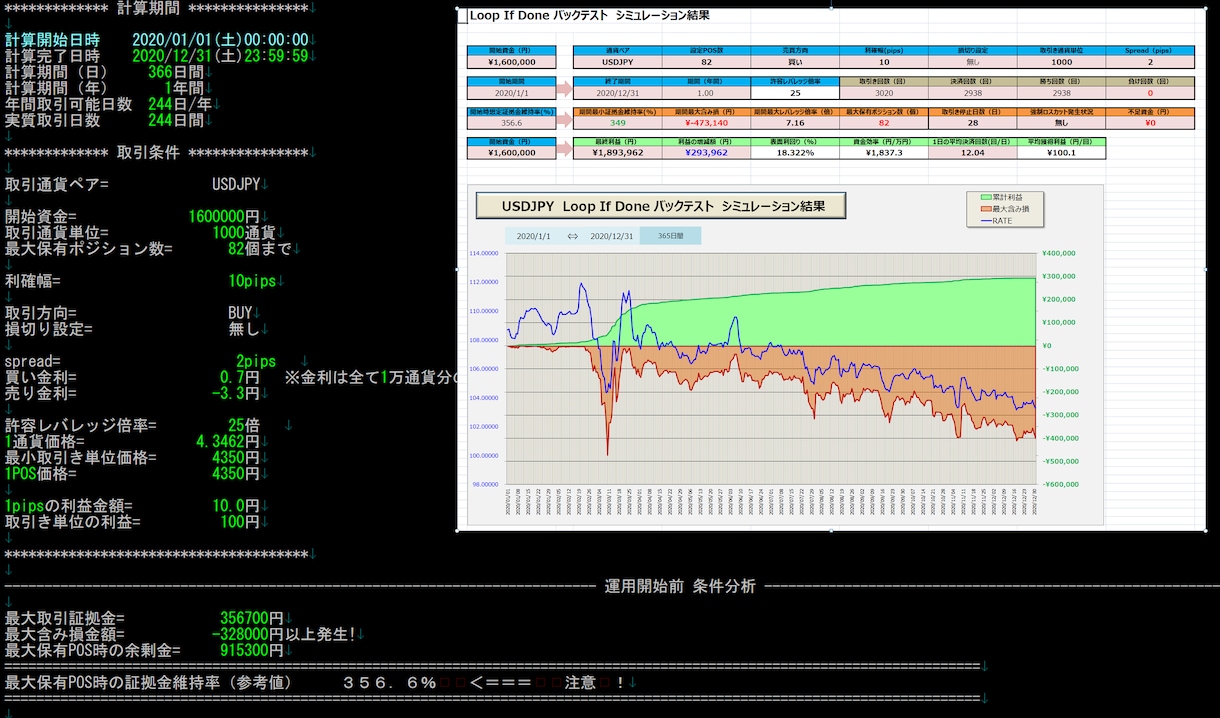Click the chart title box starting with USDJPY

tap(661, 206)
